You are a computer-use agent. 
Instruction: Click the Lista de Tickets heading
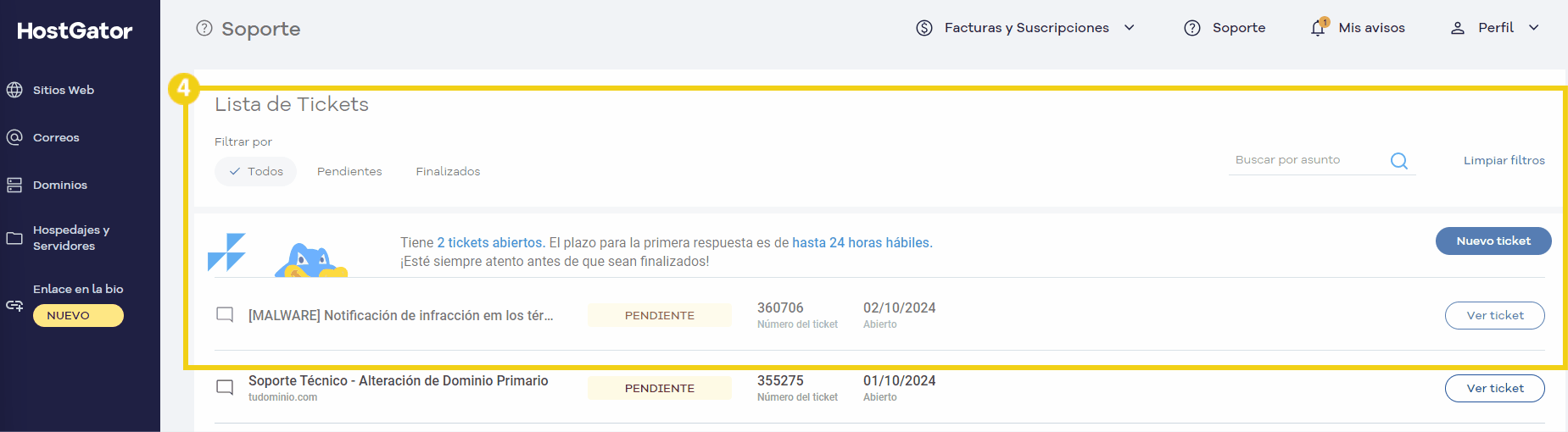292,104
